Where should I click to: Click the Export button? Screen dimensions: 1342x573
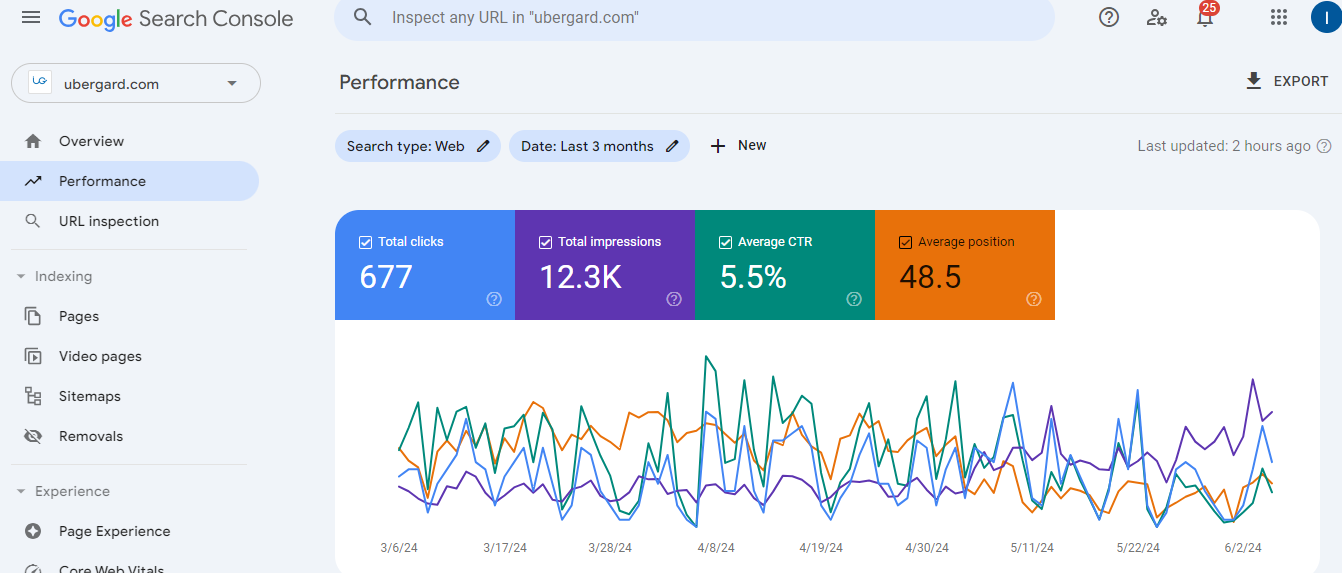(x=1286, y=81)
